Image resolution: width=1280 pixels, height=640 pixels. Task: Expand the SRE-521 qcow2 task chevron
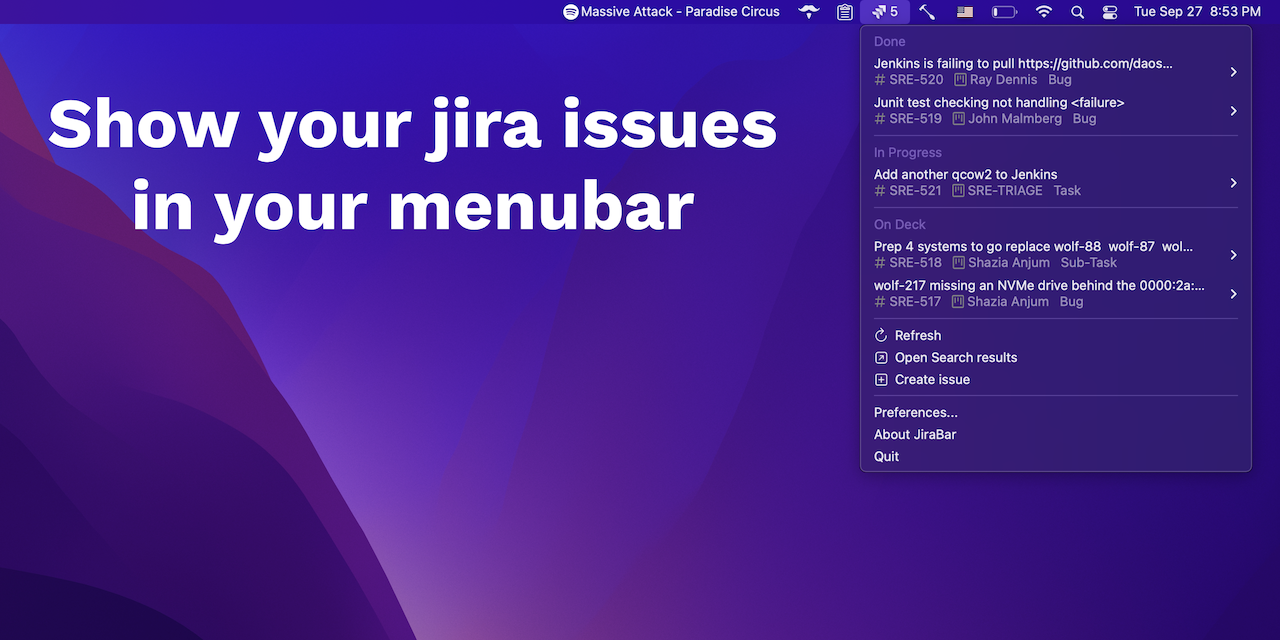click(1233, 182)
